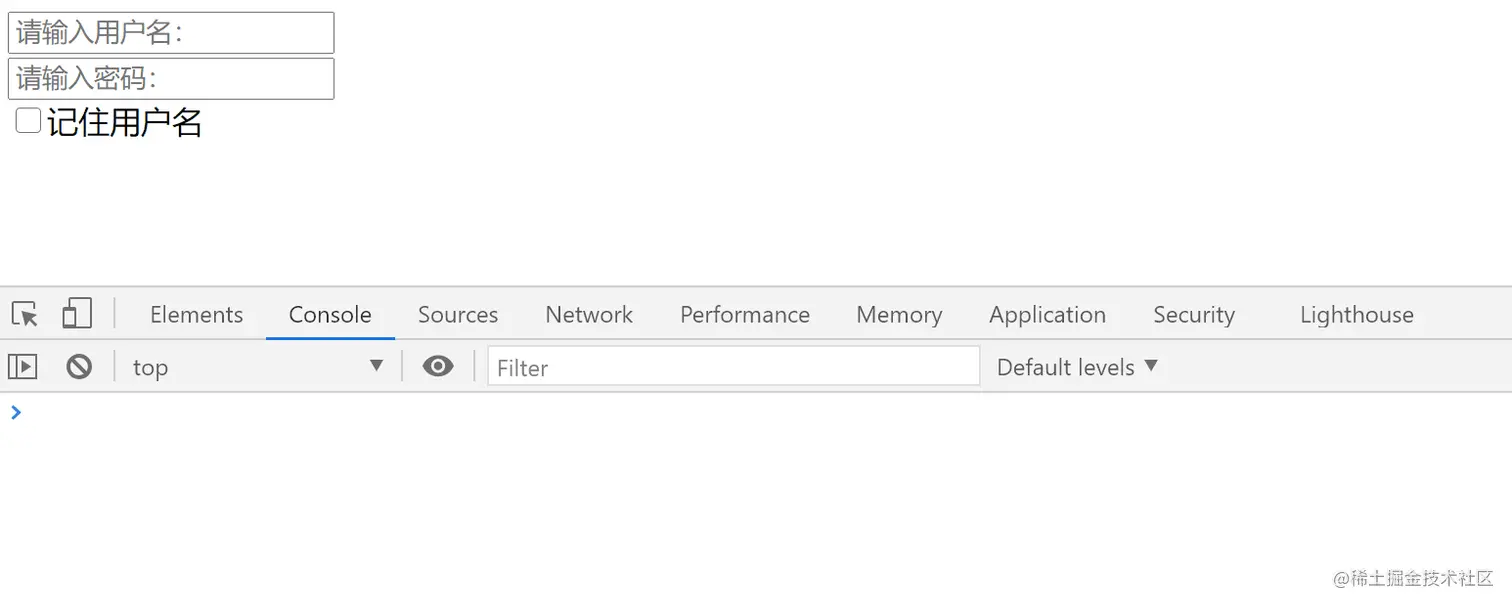Focus the password input field

(171, 78)
